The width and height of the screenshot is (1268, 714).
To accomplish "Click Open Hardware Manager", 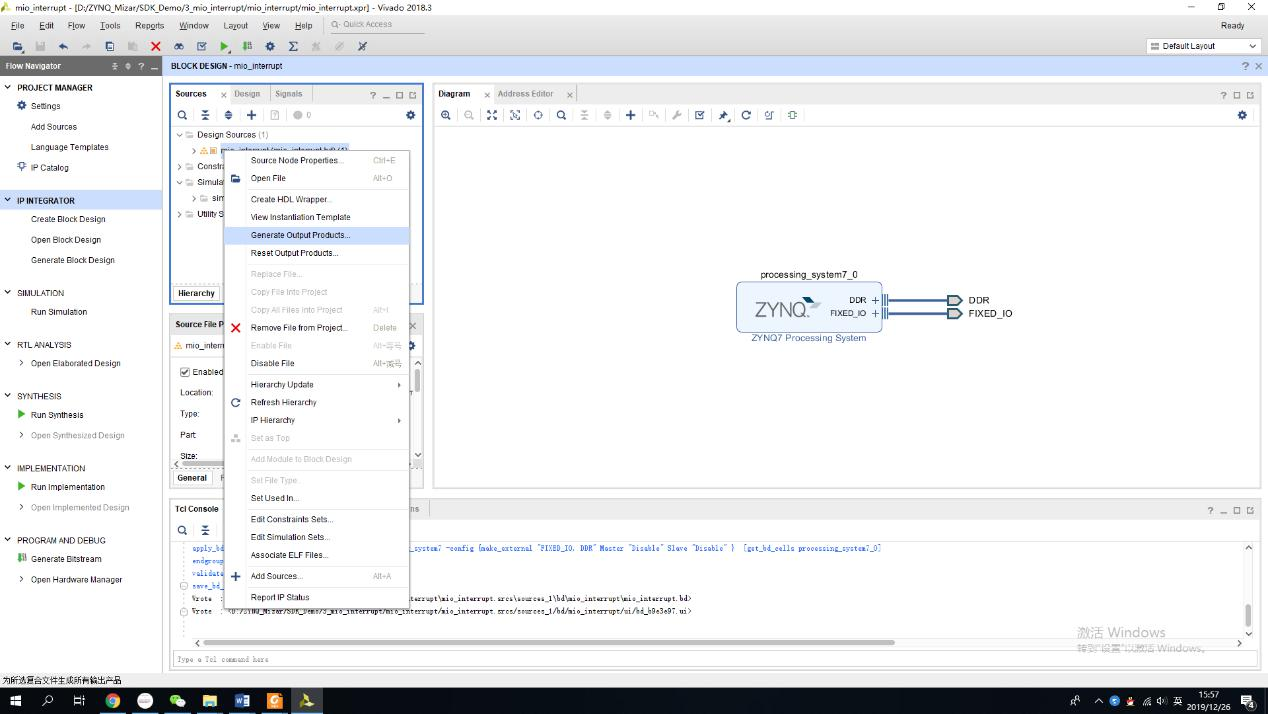I will point(76,580).
